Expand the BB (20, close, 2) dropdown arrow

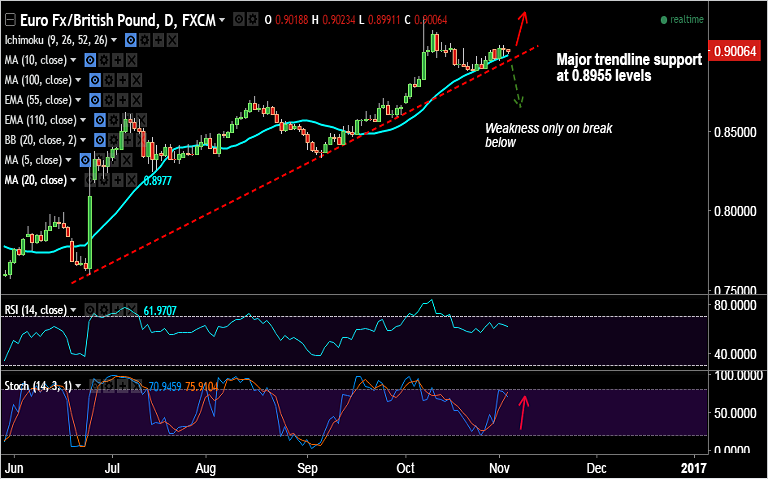pyautogui.click(x=83, y=140)
